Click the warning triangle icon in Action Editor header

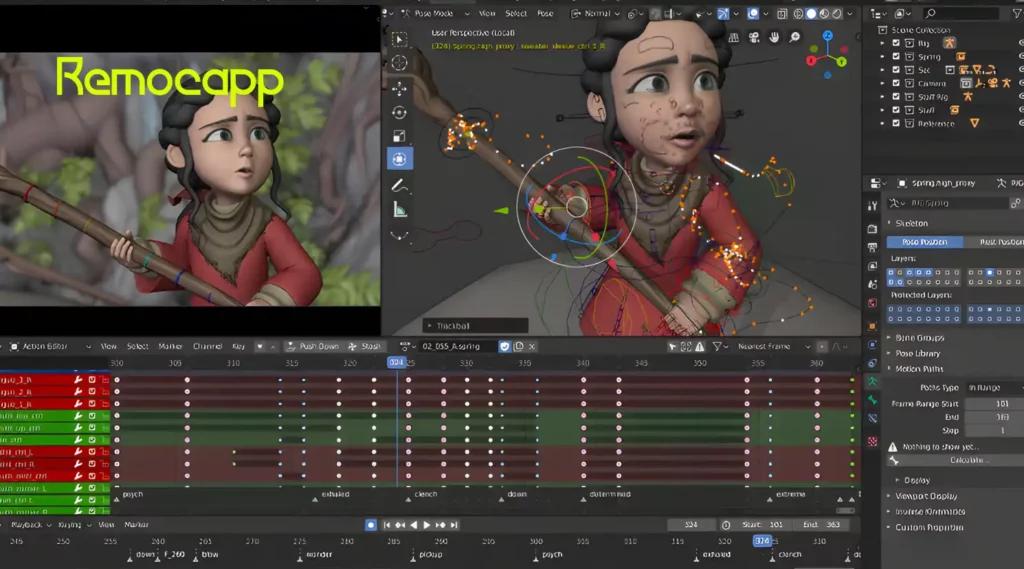[699, 346]
